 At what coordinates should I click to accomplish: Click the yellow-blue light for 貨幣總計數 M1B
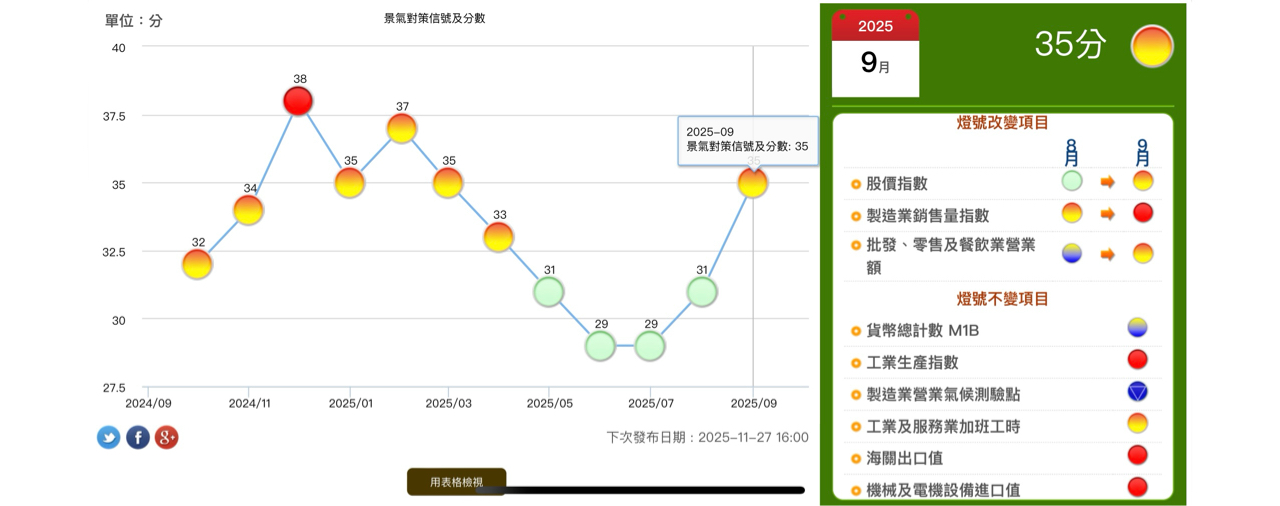click(1137, 327)
